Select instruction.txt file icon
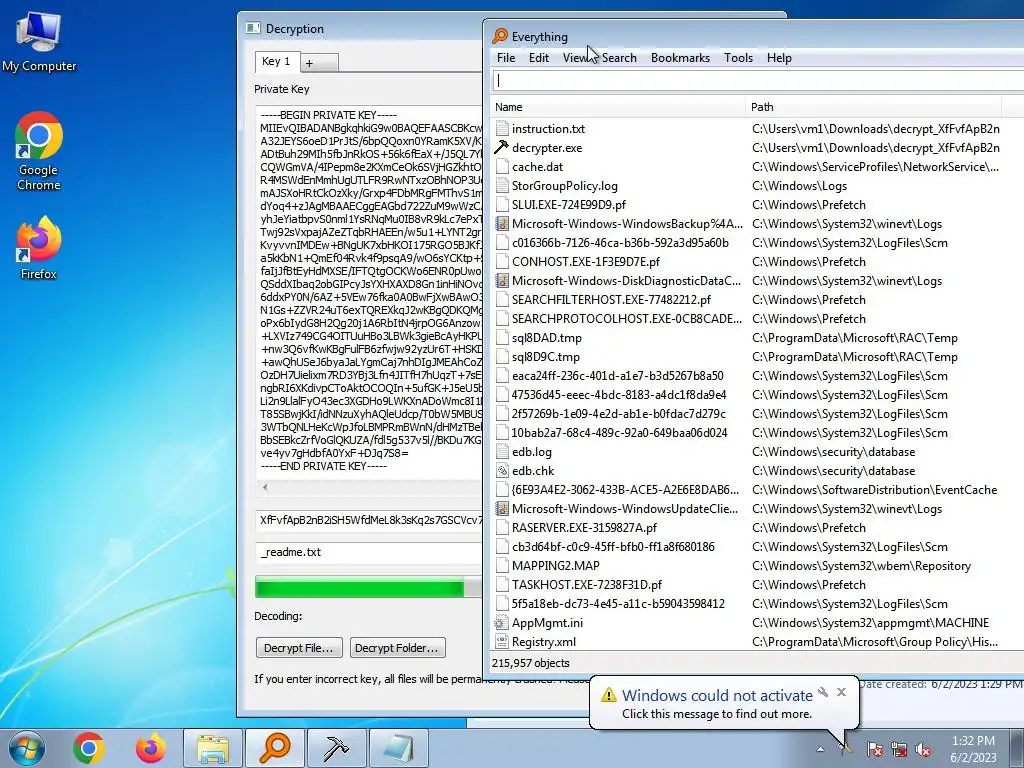The image size is (1024, 768). [x=502, y=129]
